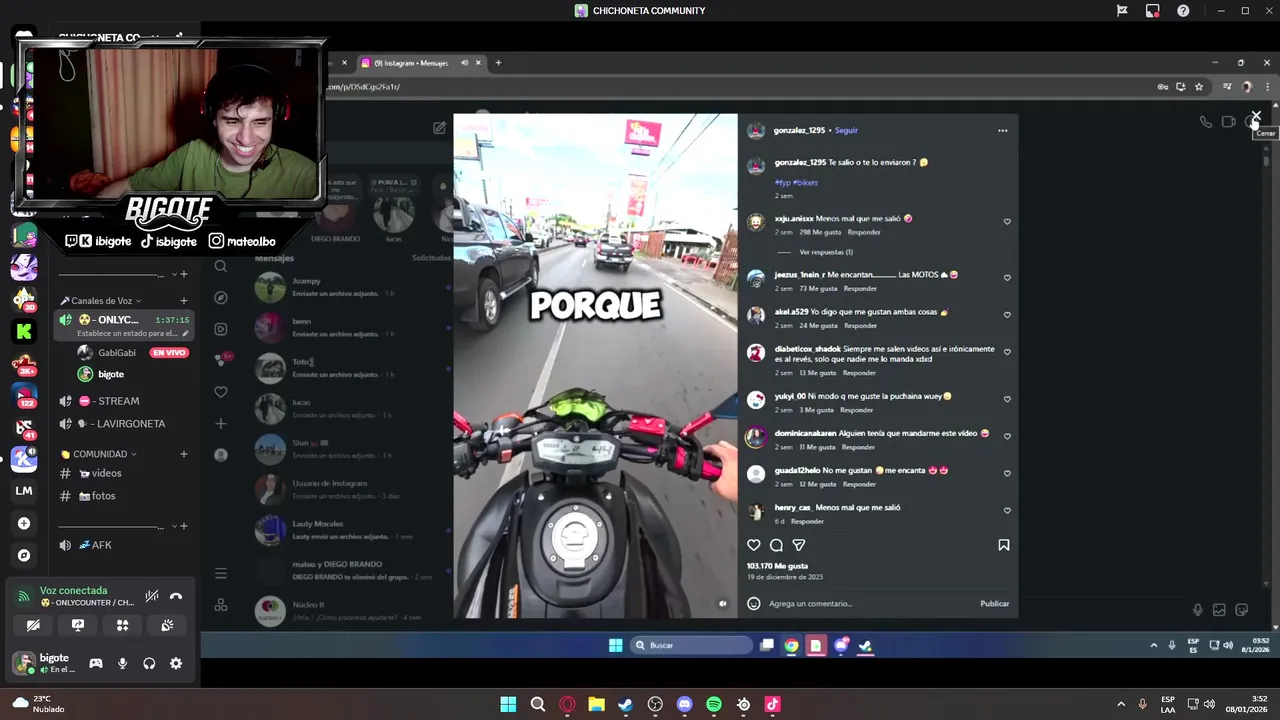Open Instagram search magnifier in sidebar

(221, 266)
